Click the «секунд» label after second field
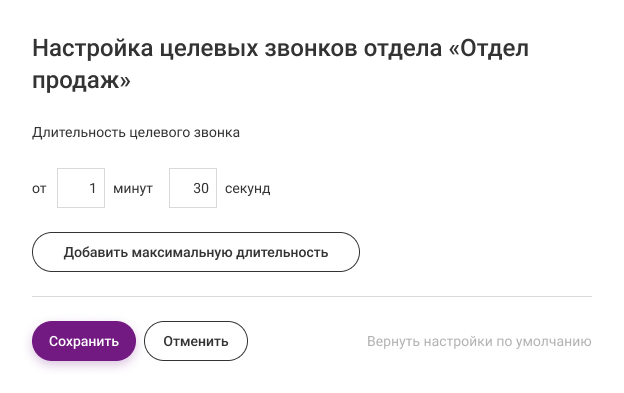Viewport: 624px width, 393px height. click(x=248, y=189)
